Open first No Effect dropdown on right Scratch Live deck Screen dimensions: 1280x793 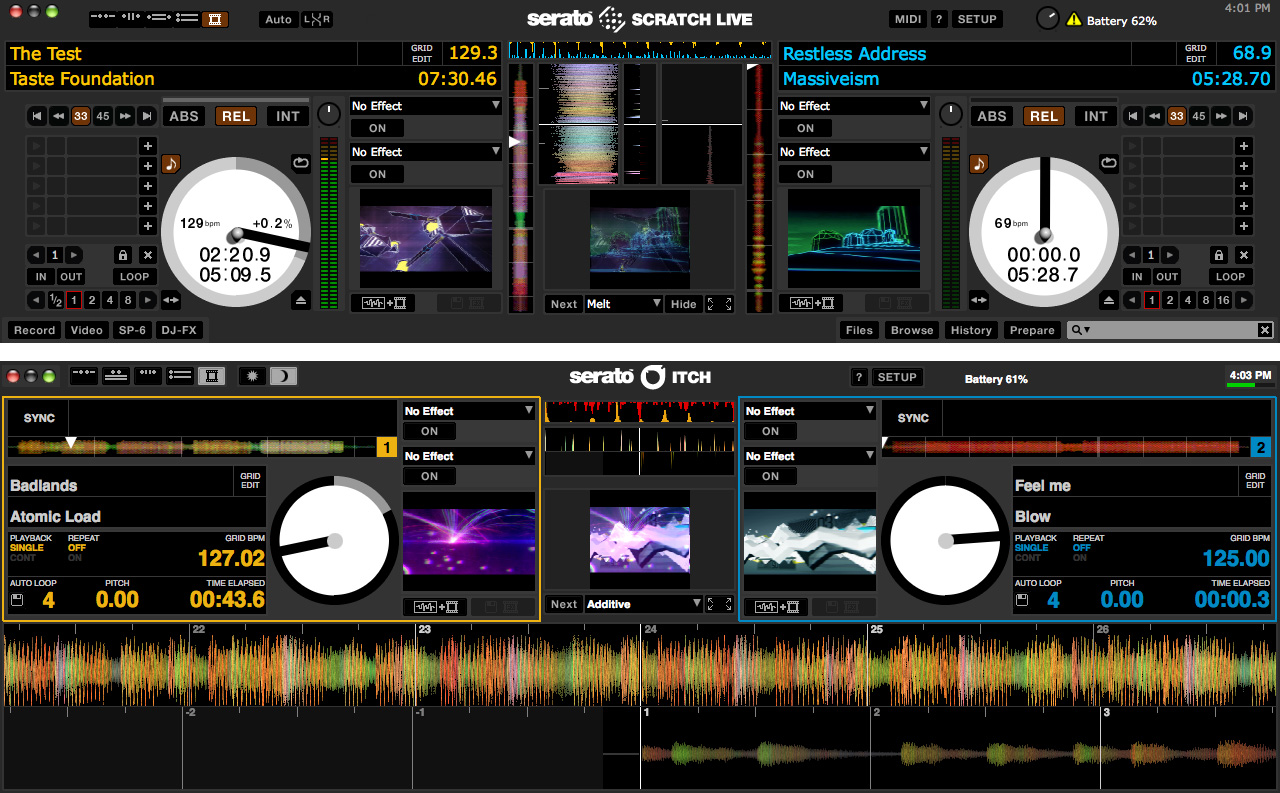tap(854, 106)
